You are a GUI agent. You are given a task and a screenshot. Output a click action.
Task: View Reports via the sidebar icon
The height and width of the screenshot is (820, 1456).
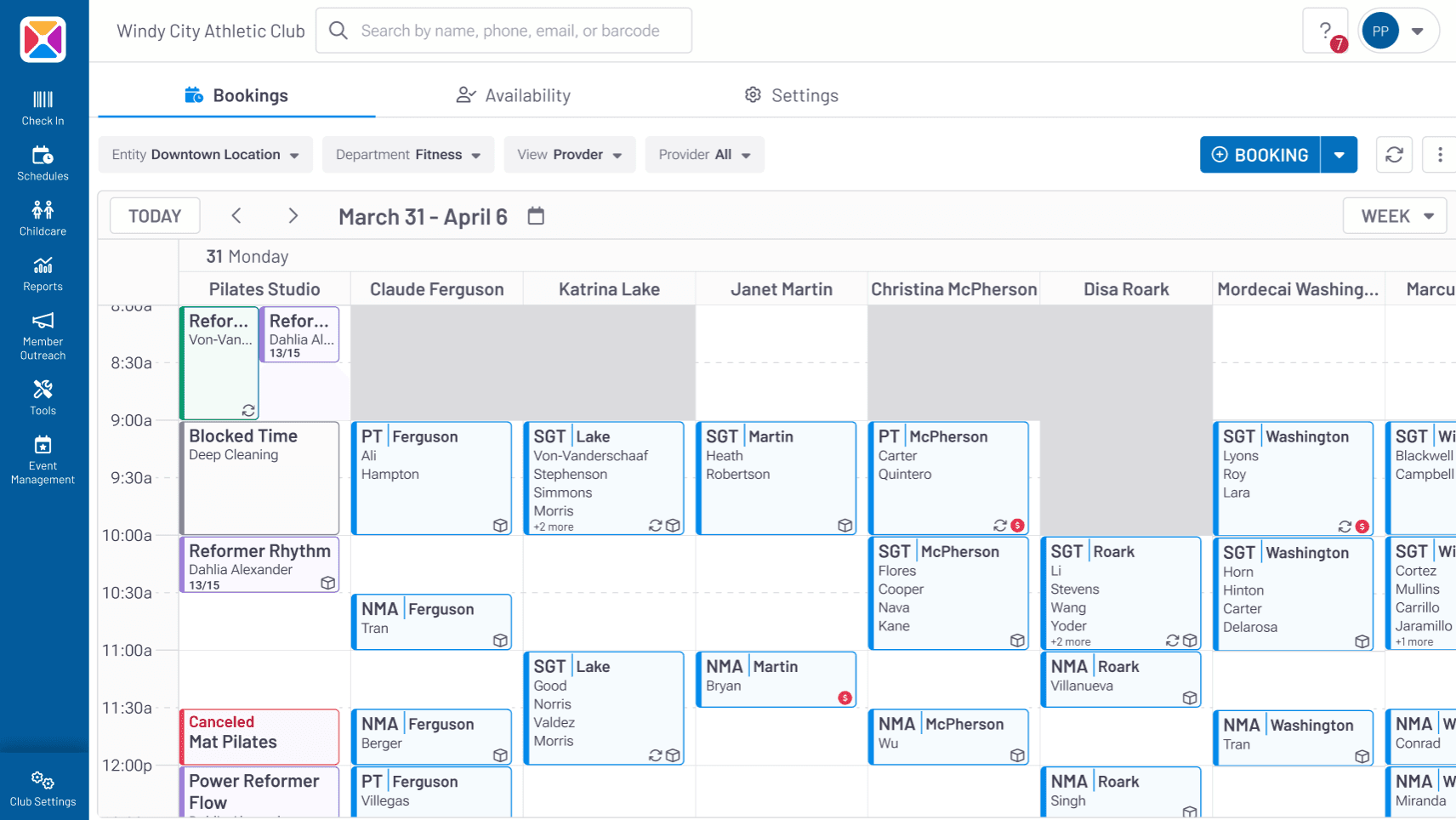coord(43,270)
